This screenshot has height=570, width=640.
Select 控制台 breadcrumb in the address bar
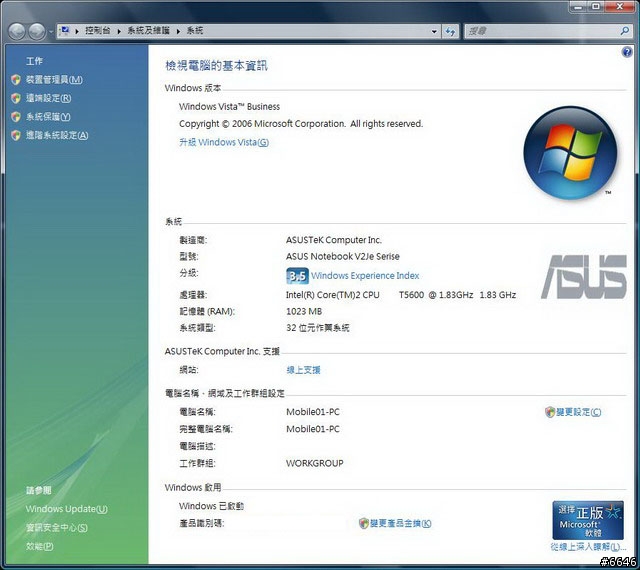(98, 31)
